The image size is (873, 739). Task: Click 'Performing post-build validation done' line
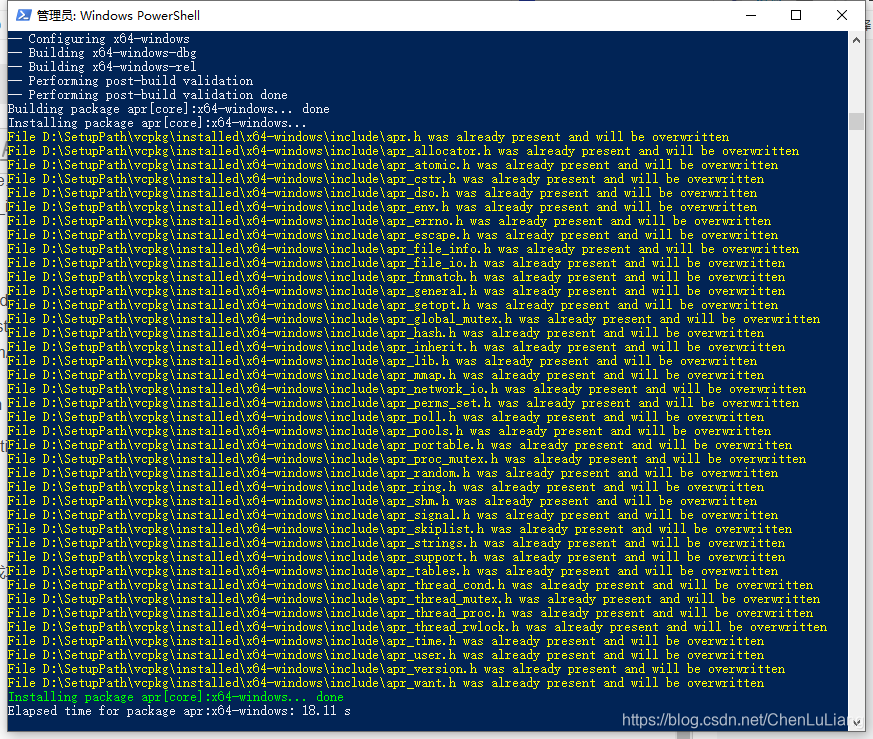point(148,95)
